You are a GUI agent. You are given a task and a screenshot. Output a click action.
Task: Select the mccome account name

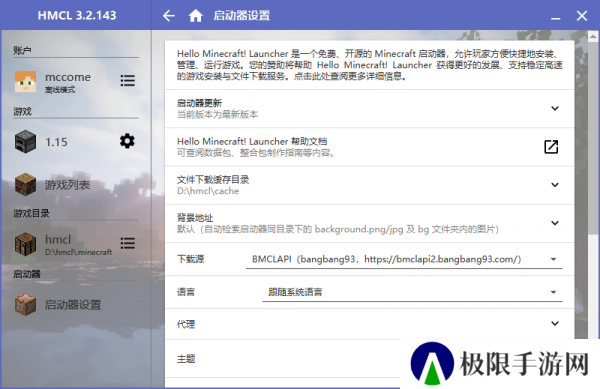68,77
